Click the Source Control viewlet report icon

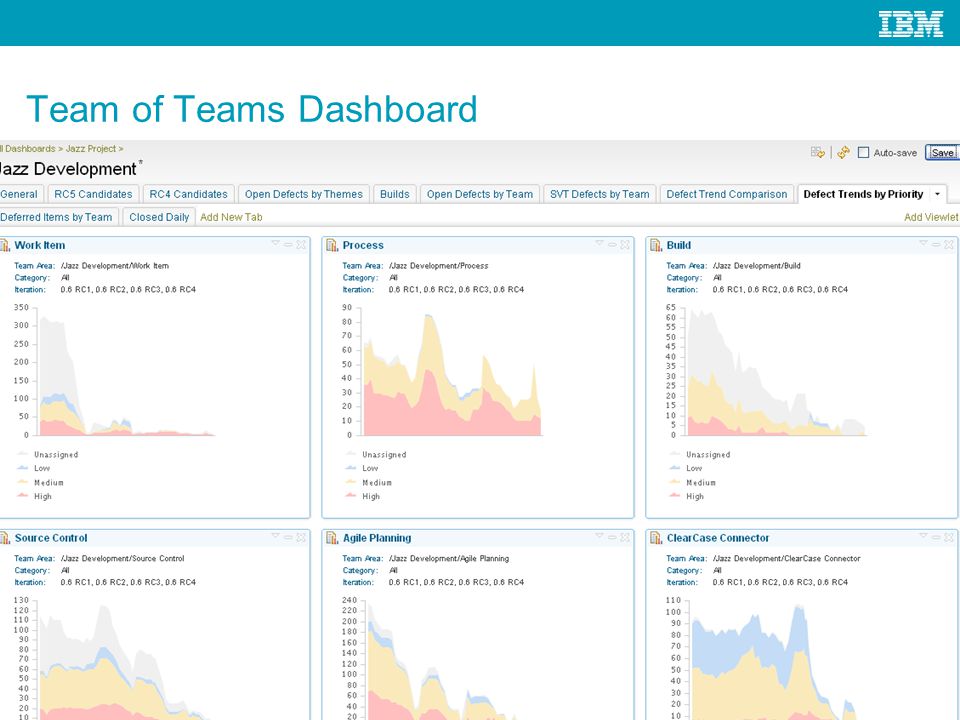click(x=5, y=538)
